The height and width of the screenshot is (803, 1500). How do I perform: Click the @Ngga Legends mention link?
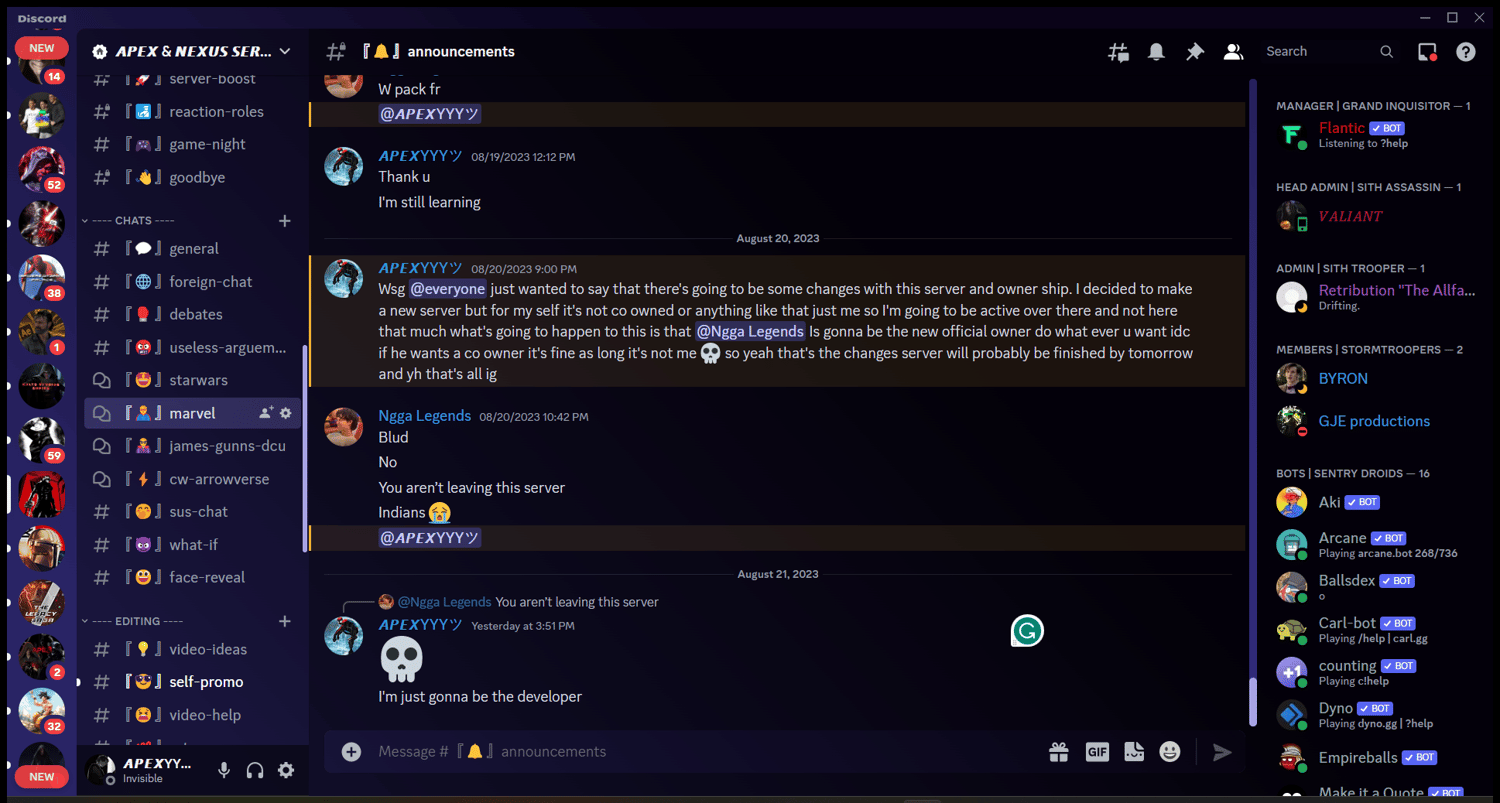coord(750,331)
